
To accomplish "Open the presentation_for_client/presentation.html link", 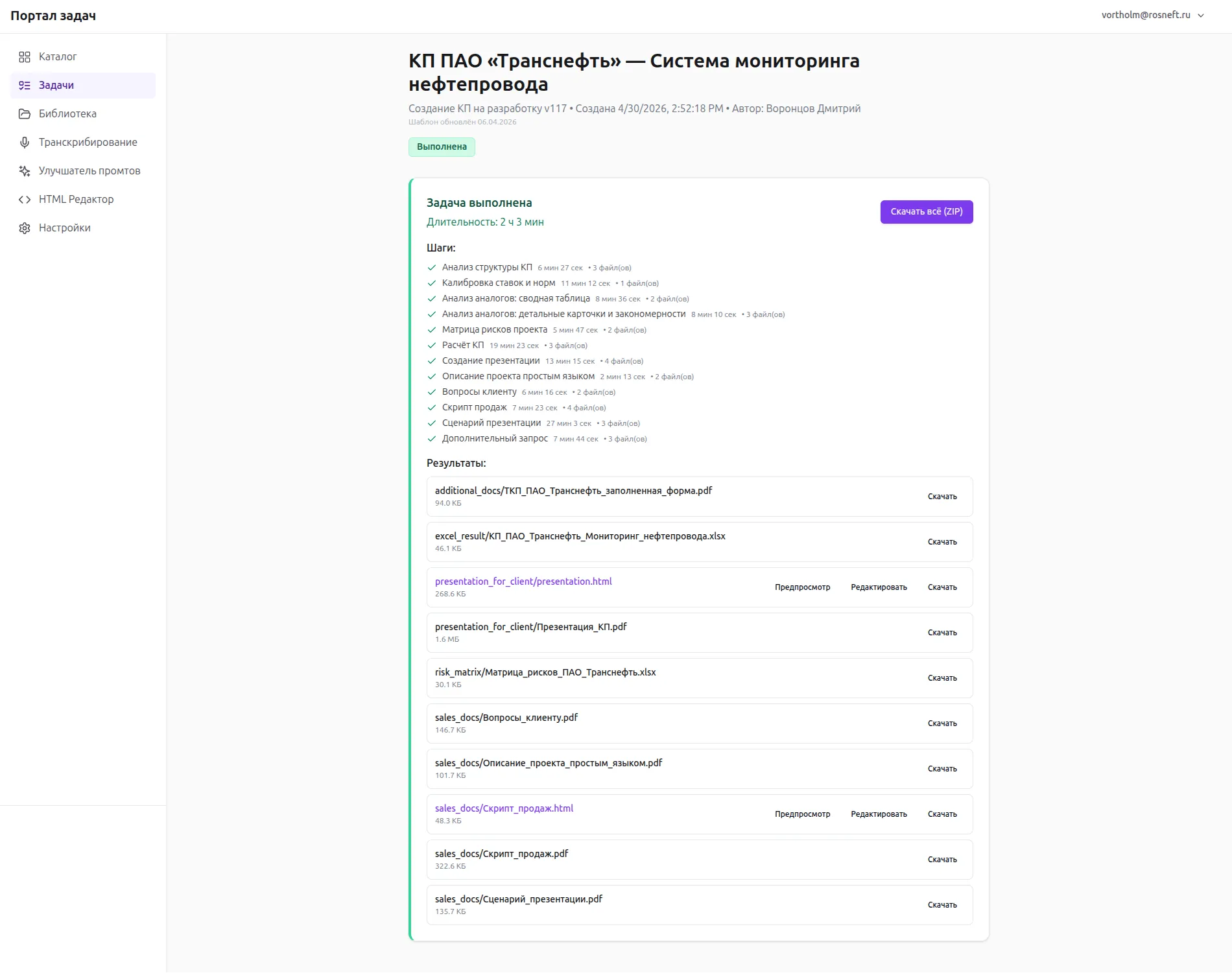I will 523,581.
